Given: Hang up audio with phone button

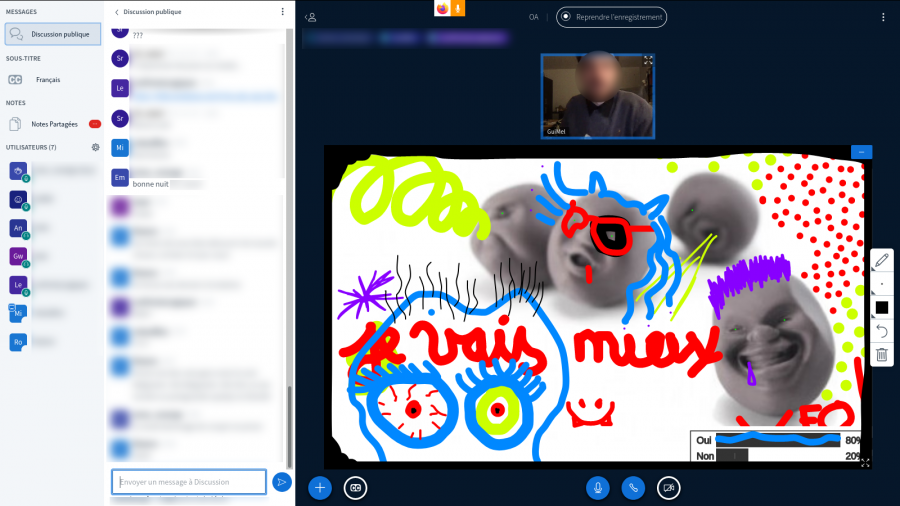Looking at the screenshot, I should click(632, 487).
